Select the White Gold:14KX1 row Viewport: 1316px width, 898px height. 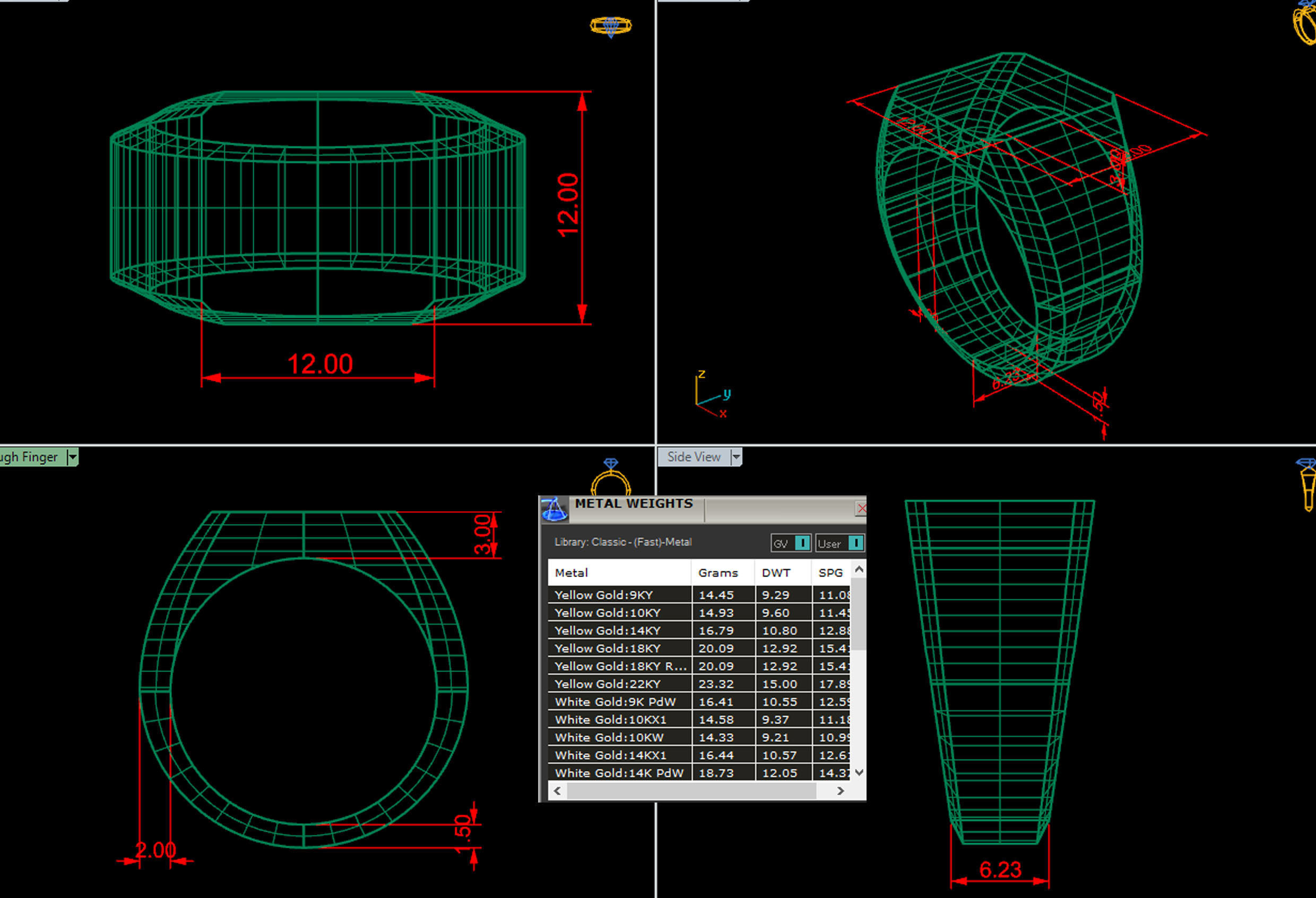point(699,755)
